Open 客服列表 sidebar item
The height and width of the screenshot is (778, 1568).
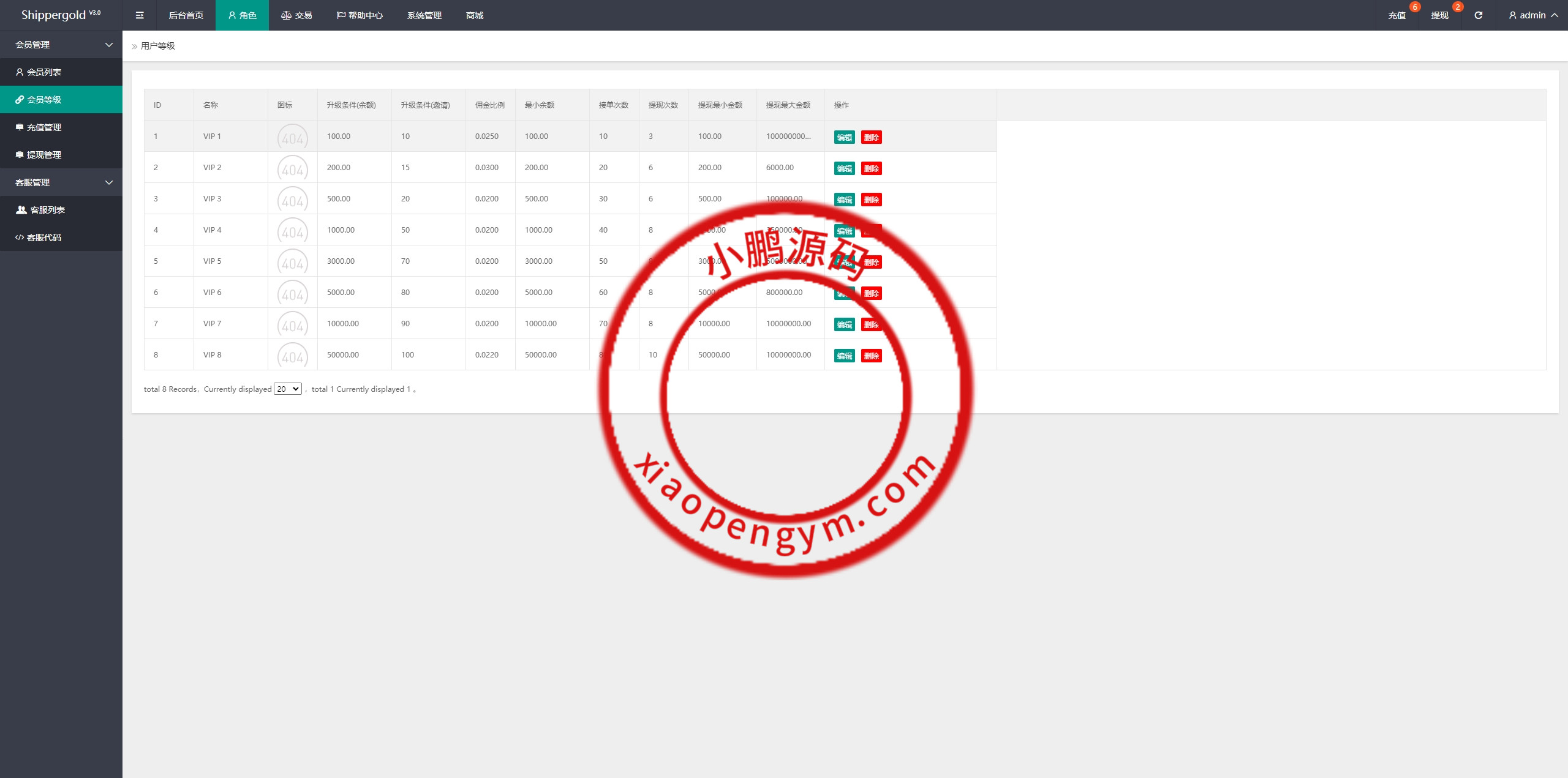47,210
